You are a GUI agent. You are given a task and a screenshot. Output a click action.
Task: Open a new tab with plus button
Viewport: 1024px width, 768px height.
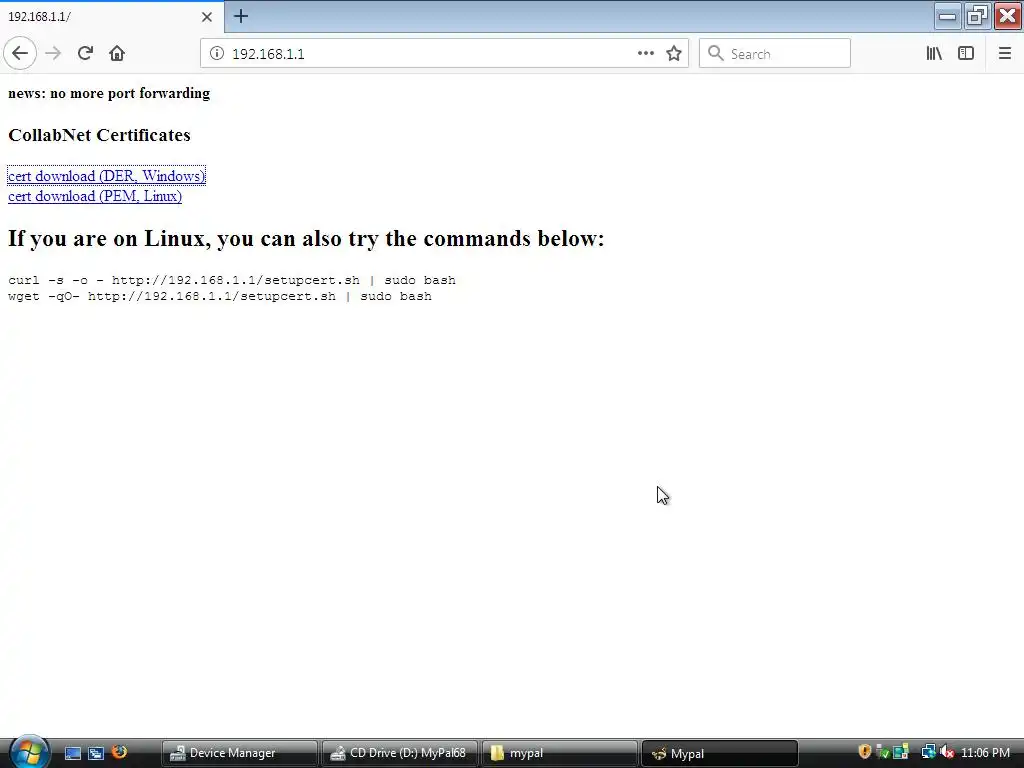pyautogui.click(x=240, y=16)
